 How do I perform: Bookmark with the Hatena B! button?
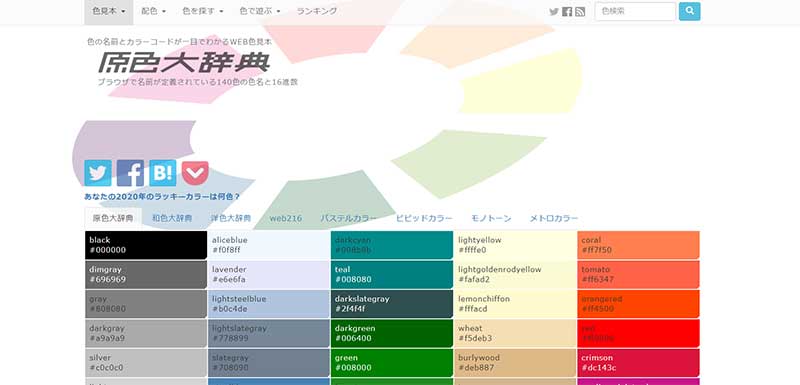tap(163, 173)
